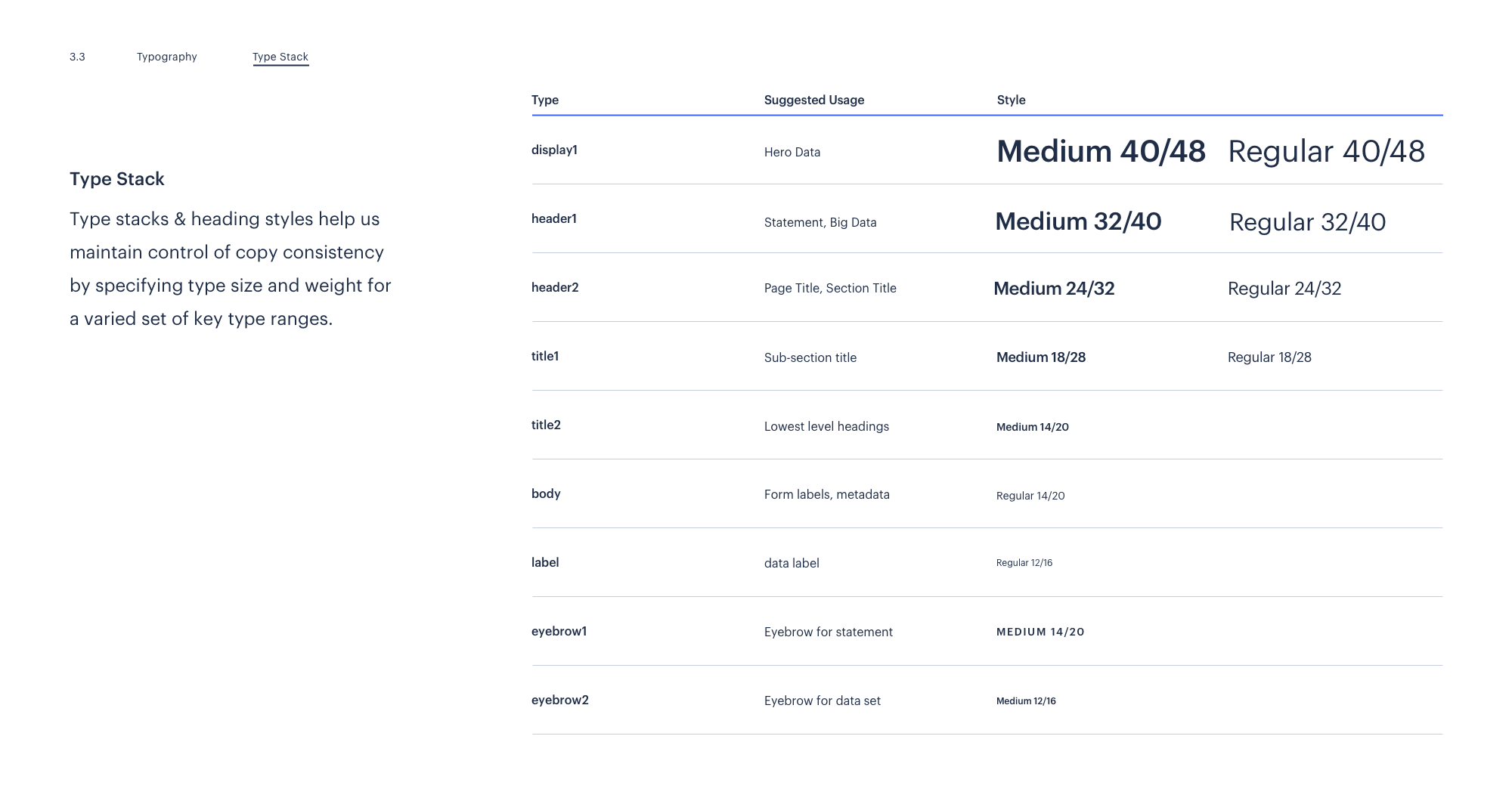This screenshot has width=1512, height=801.
Task: Click the Statement, Big Data usage cell
Action: pos(820,222)
